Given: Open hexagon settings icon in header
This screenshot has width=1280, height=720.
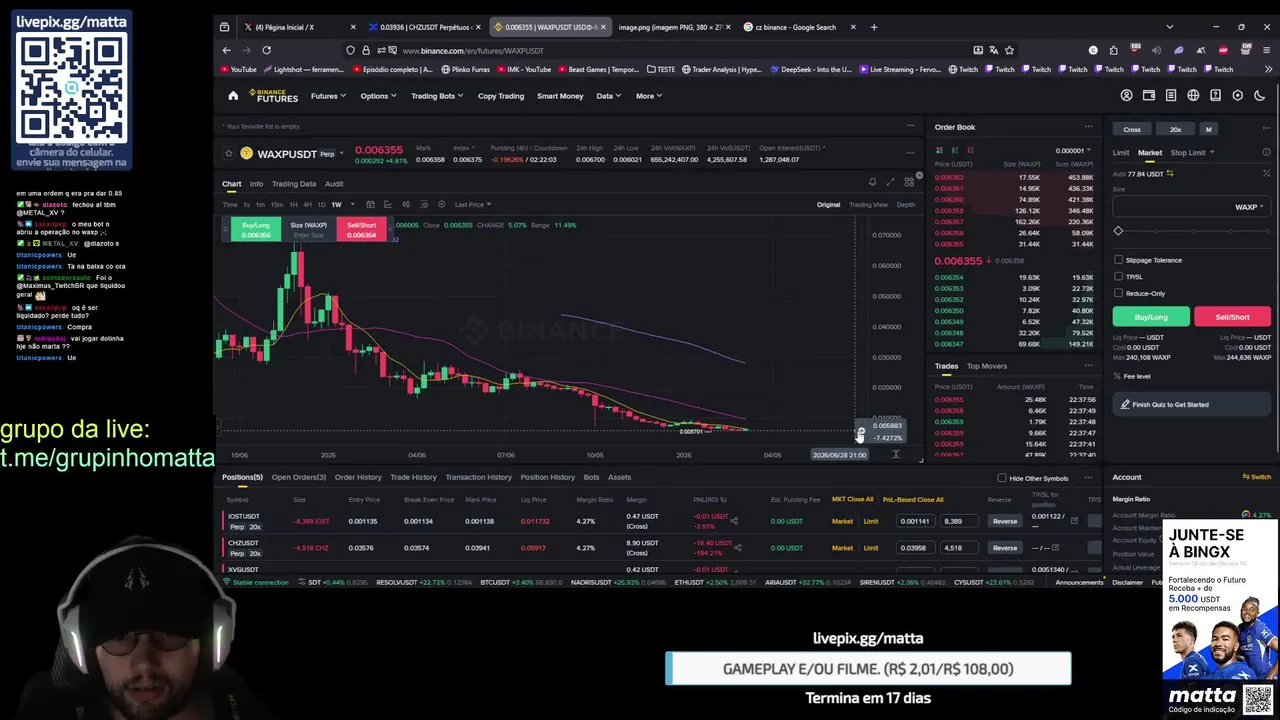Looking at the screenshot, I should pos(1238,96).
